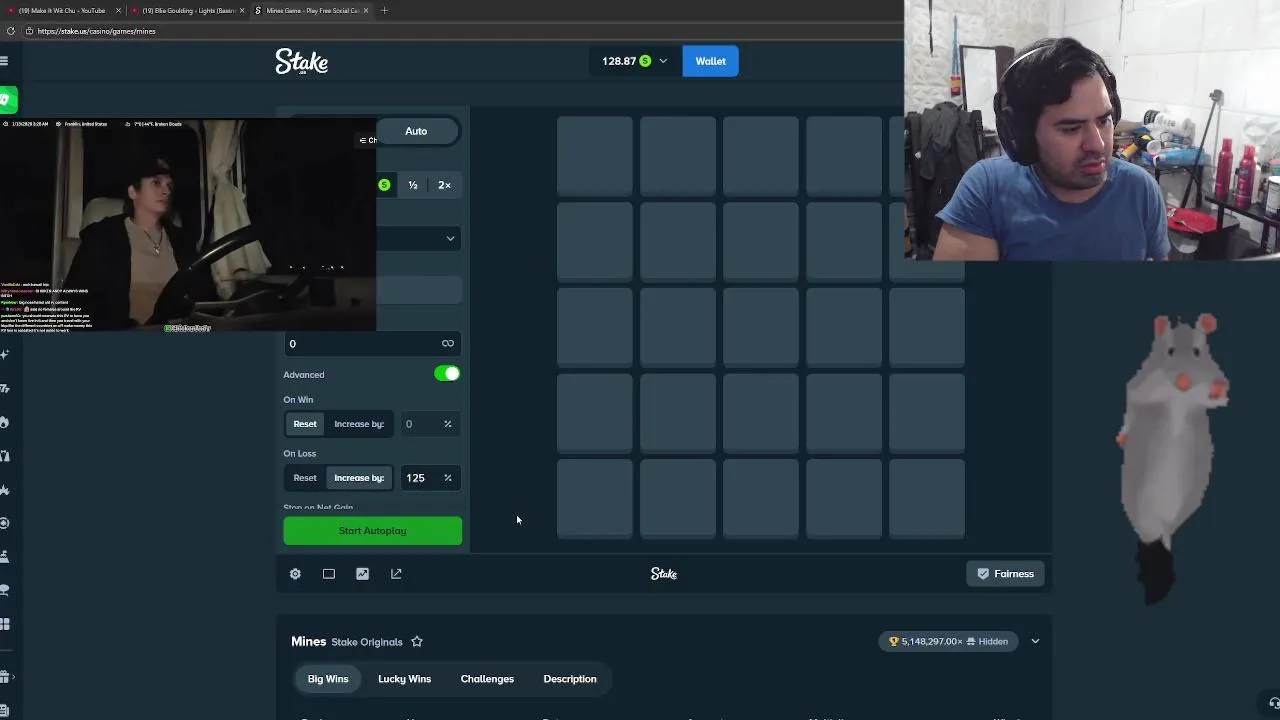This screenshot has height=720, width=1280.
Task: Open the slots 7 icon in the sidebar
Action: click(5, 388)
